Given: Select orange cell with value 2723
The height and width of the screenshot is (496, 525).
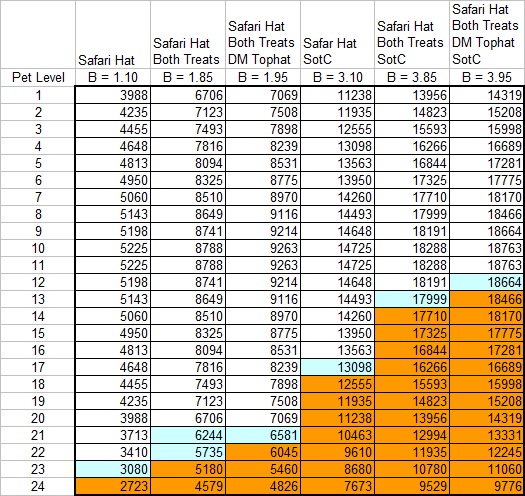Looking at the screenshot, I should [x=113, y=486].
